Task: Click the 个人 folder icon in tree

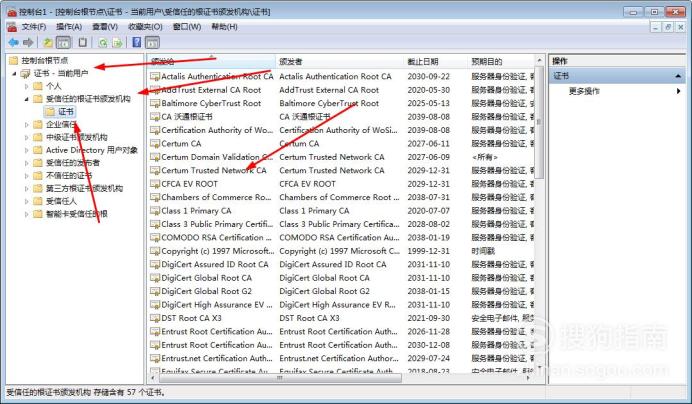Action: (x=38, y=86)
